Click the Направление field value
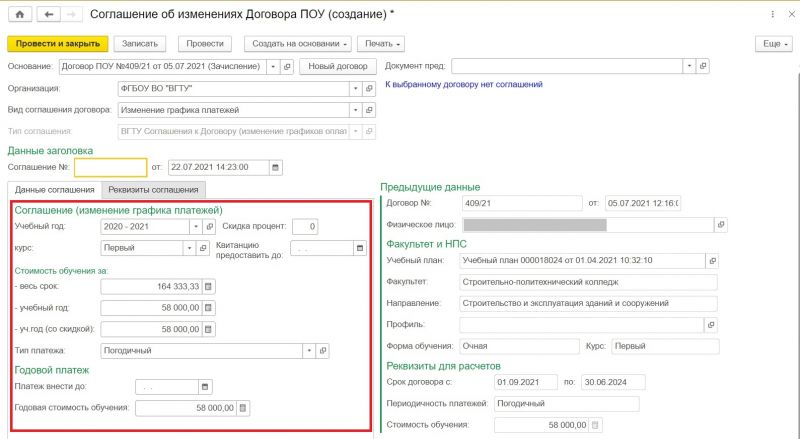800x439 pixels. [x=588, y=303]
